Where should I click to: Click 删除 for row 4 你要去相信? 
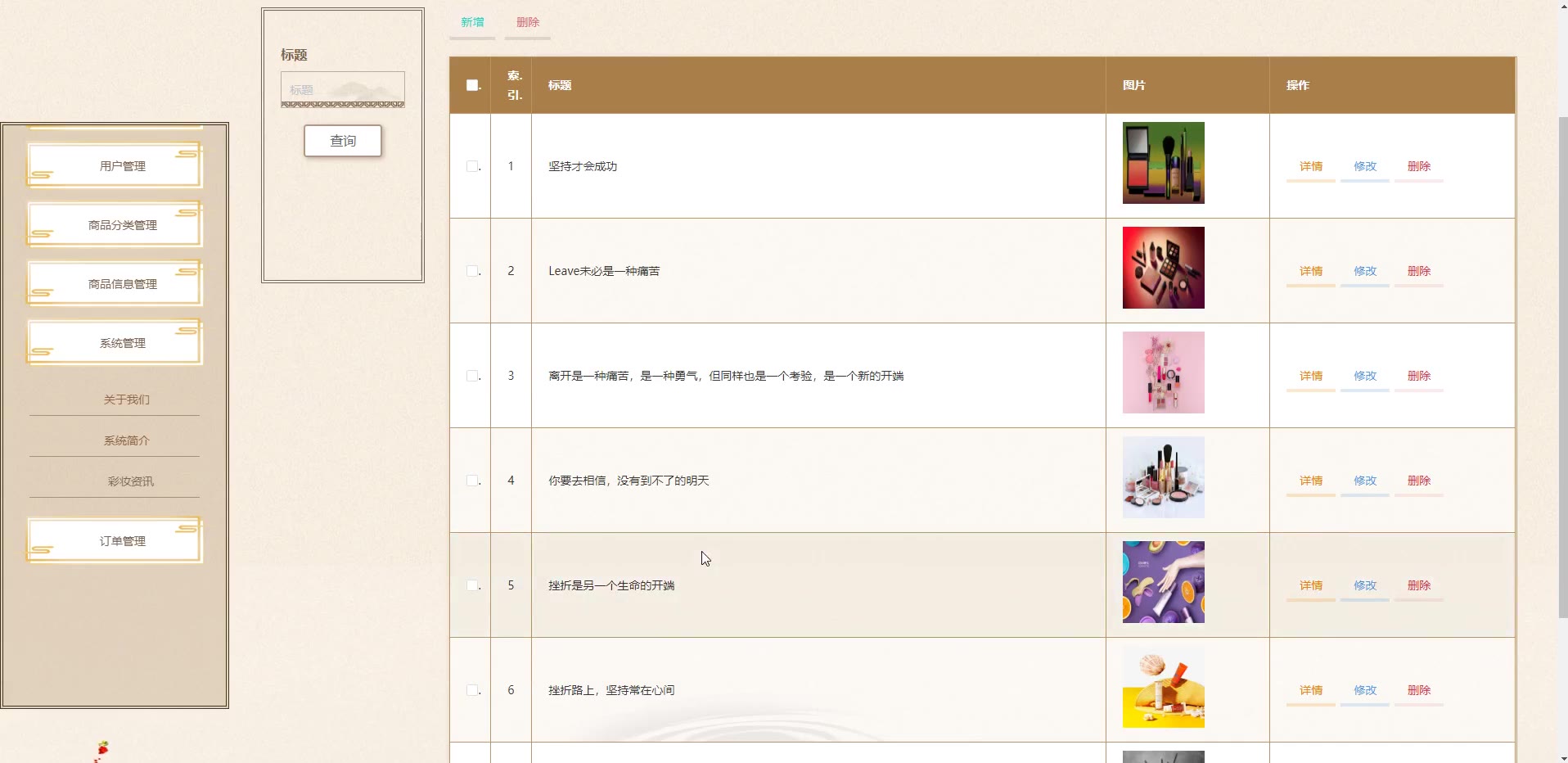tap(1419, 481)
